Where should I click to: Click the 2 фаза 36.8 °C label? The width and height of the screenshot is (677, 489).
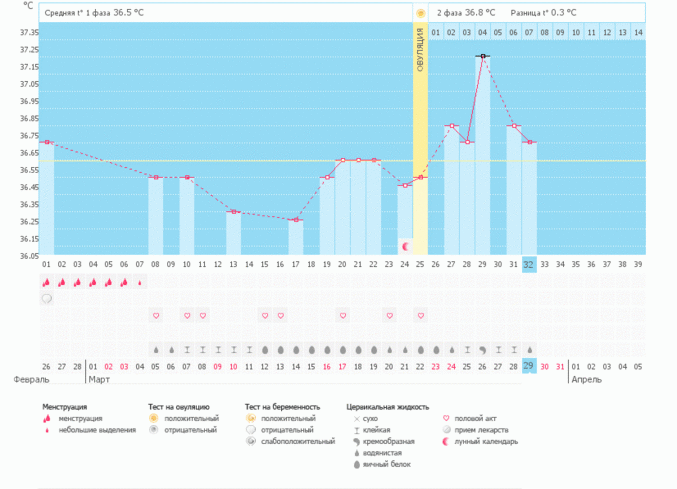[x=466, y=13]
